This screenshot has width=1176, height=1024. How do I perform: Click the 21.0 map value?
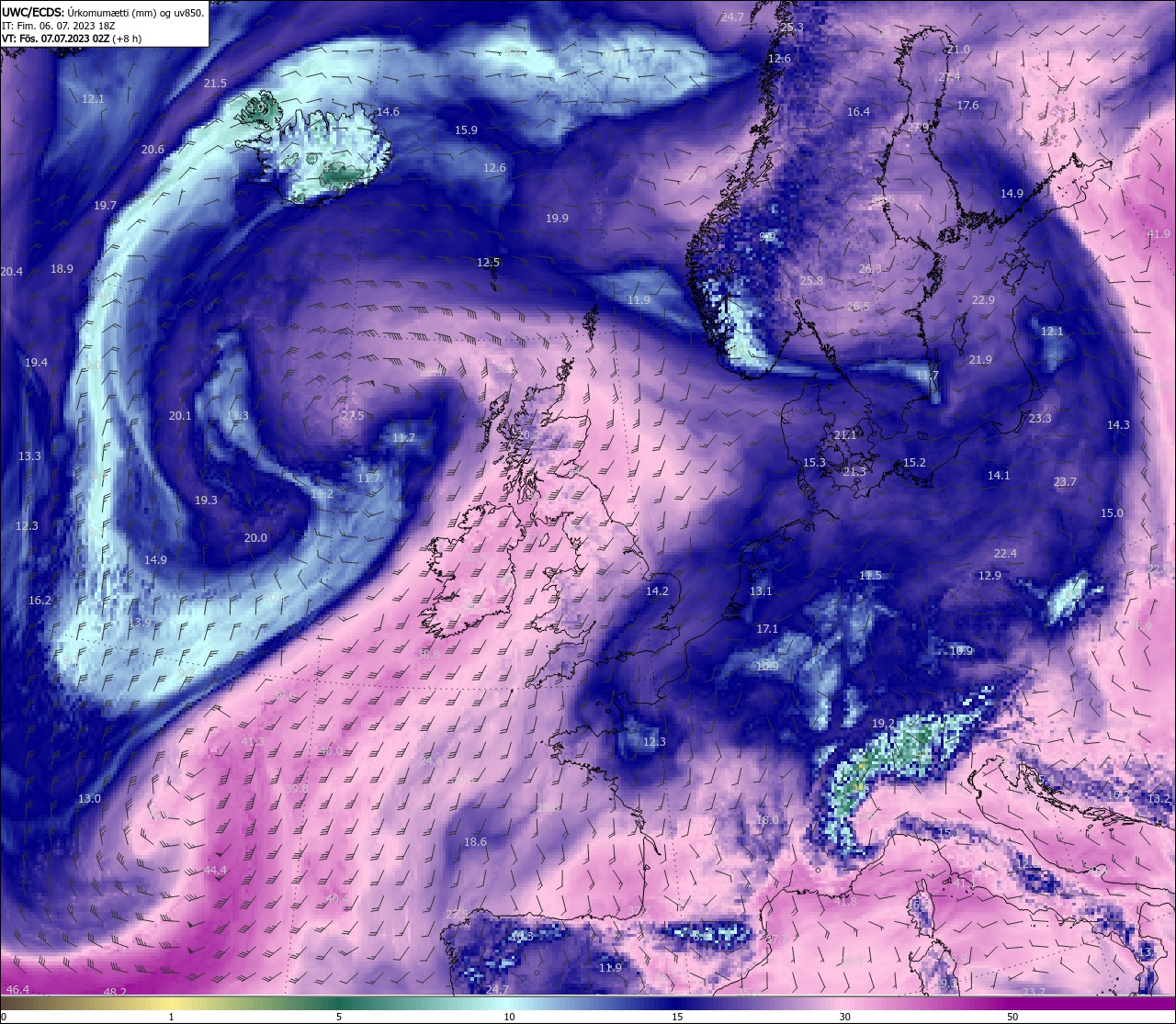[x=958, y=50]
